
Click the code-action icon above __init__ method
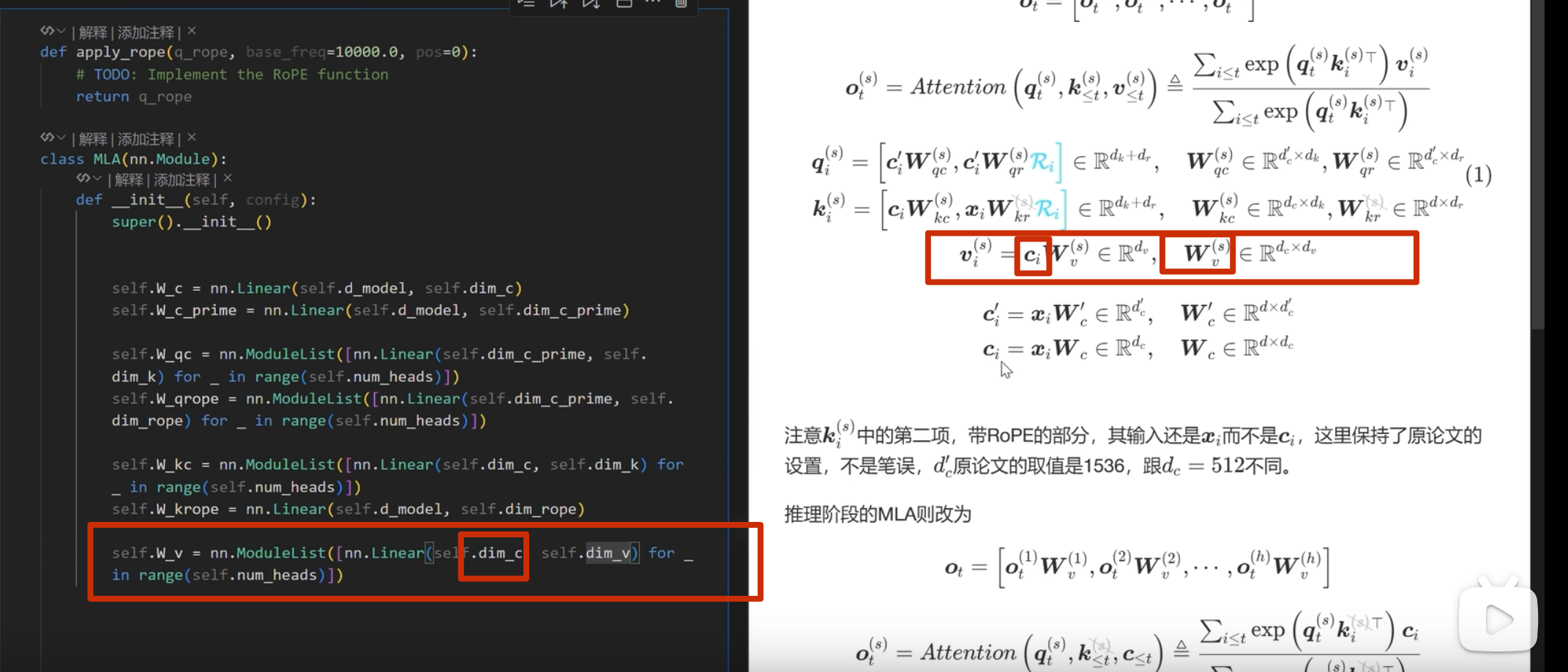[83, 179]
